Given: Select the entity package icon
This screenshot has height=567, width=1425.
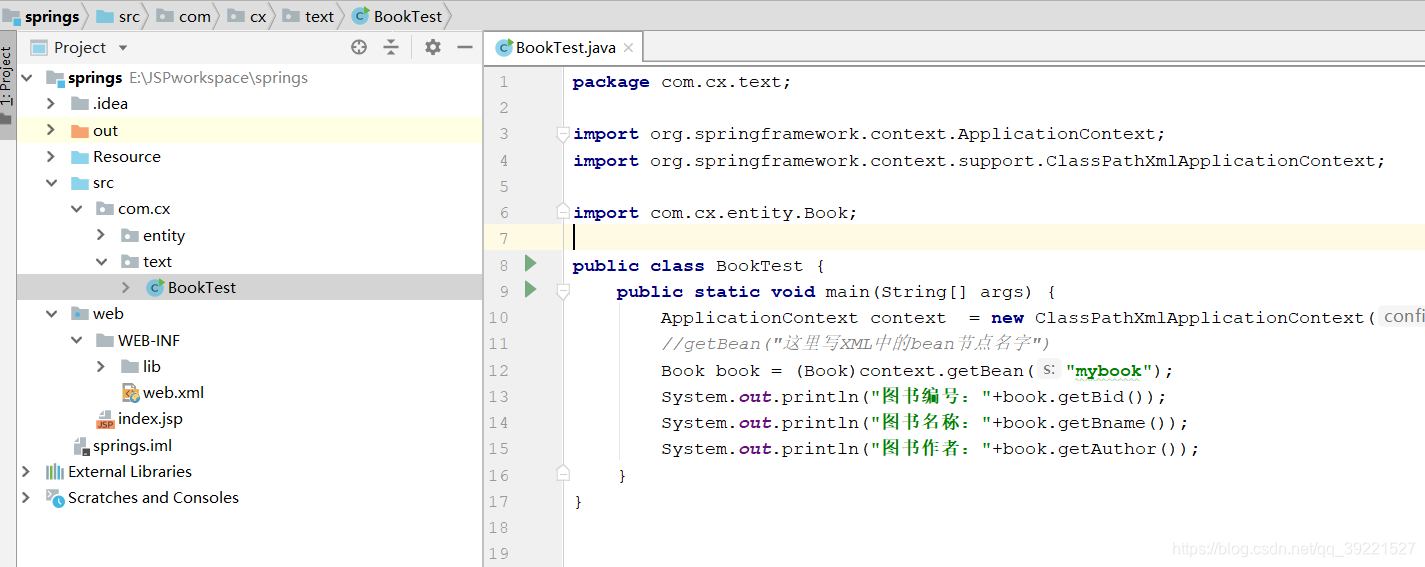Looking at the screenshot, I should [x=130, y=235].
